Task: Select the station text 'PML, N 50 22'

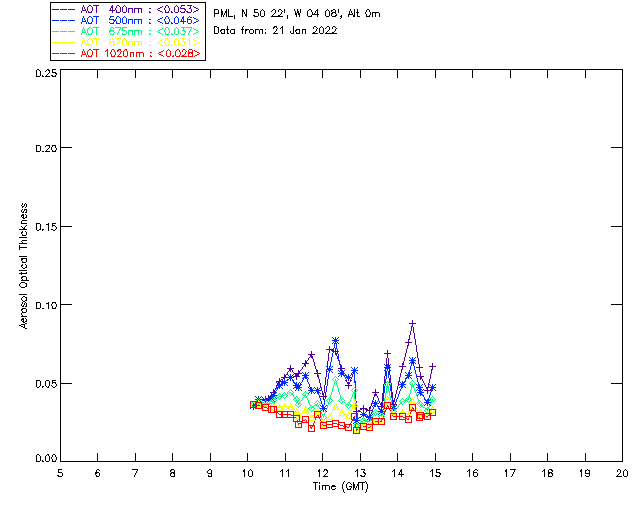Action: click(249, 13)
